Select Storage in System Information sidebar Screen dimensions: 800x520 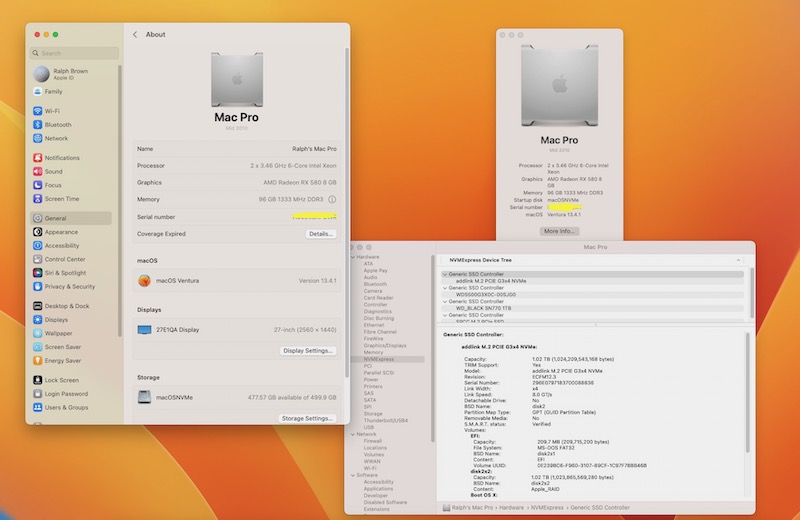373,414
